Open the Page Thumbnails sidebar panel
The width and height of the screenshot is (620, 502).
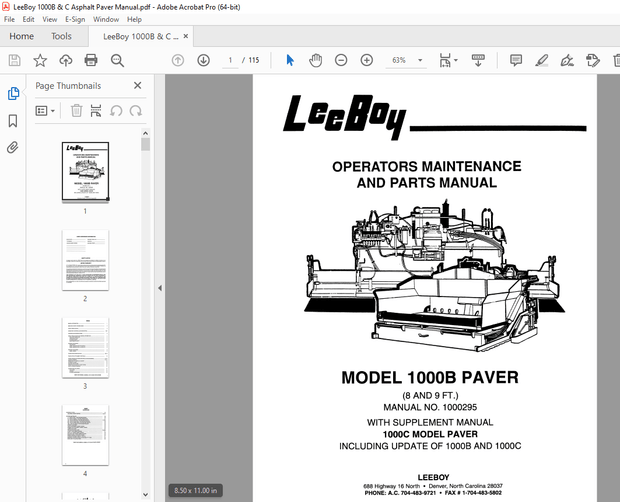point(13,93)
